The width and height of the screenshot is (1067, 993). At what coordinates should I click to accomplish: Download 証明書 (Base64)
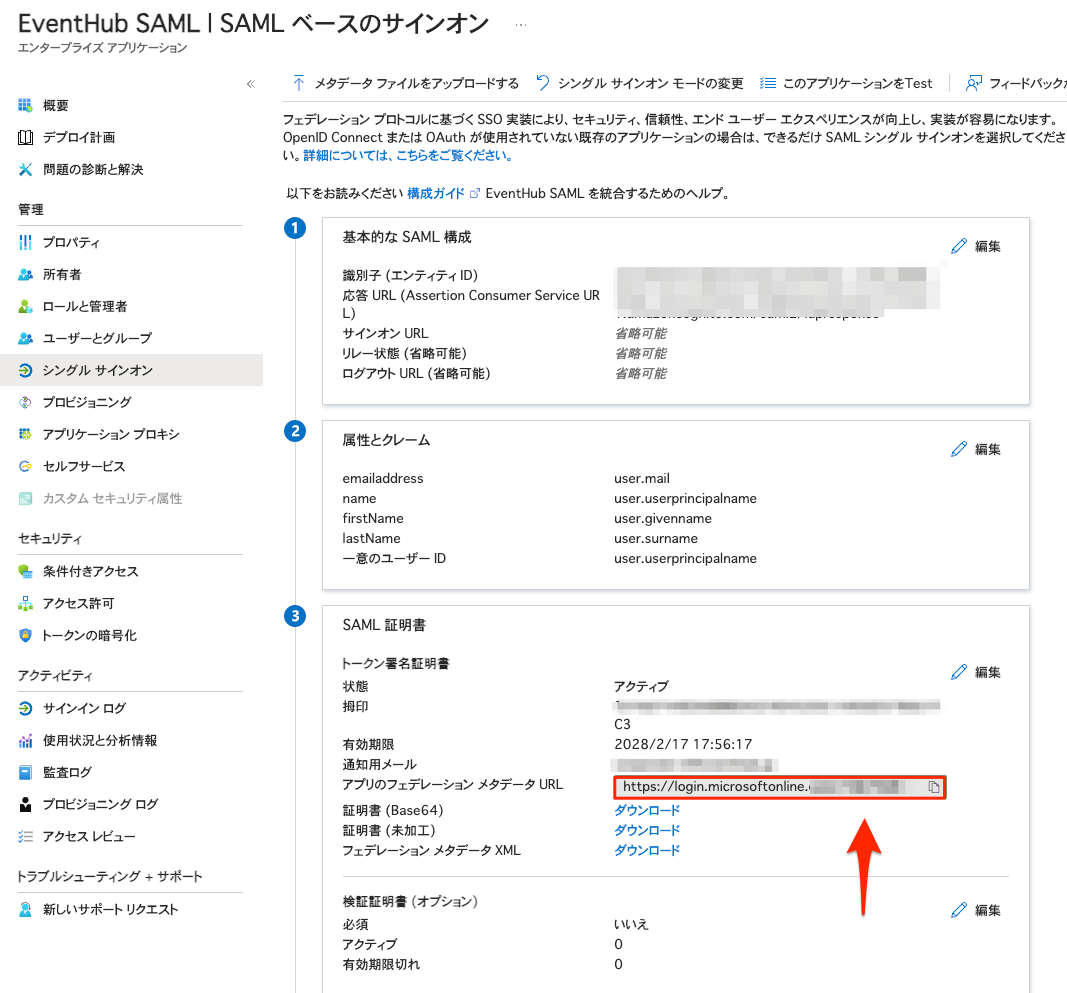pyautogui.click(x=647, y=811)
